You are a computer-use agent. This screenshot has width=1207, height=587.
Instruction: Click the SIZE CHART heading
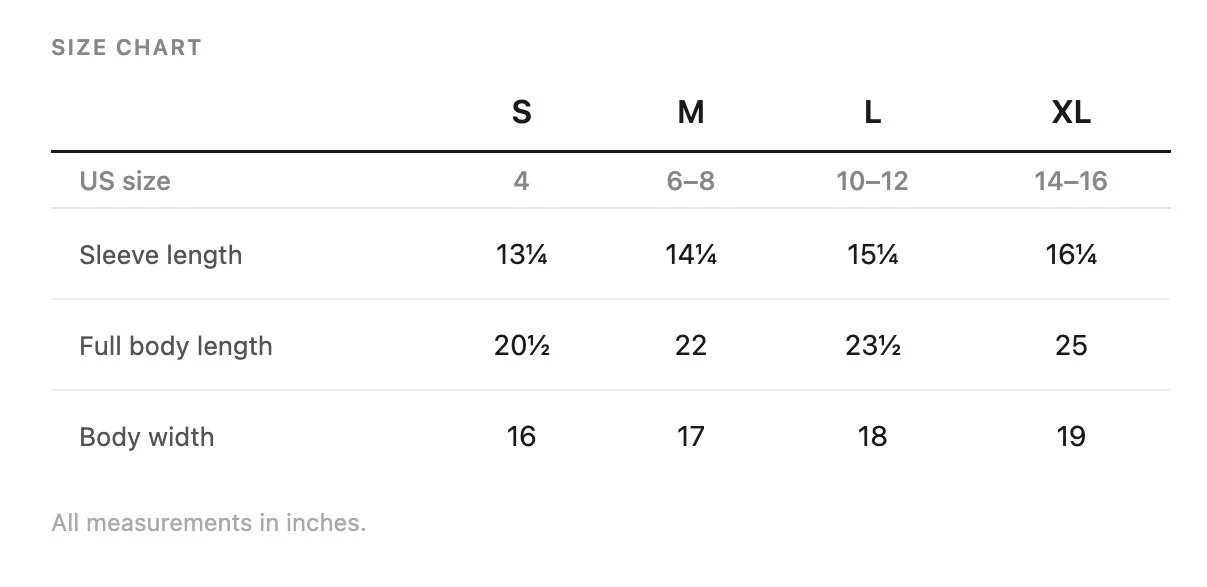pos(126,47)
